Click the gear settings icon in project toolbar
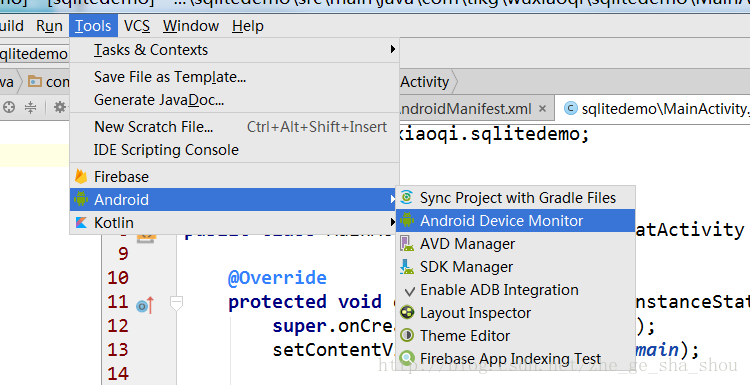Viewport: 750px width, 385px height. click(x=59, y=107)
